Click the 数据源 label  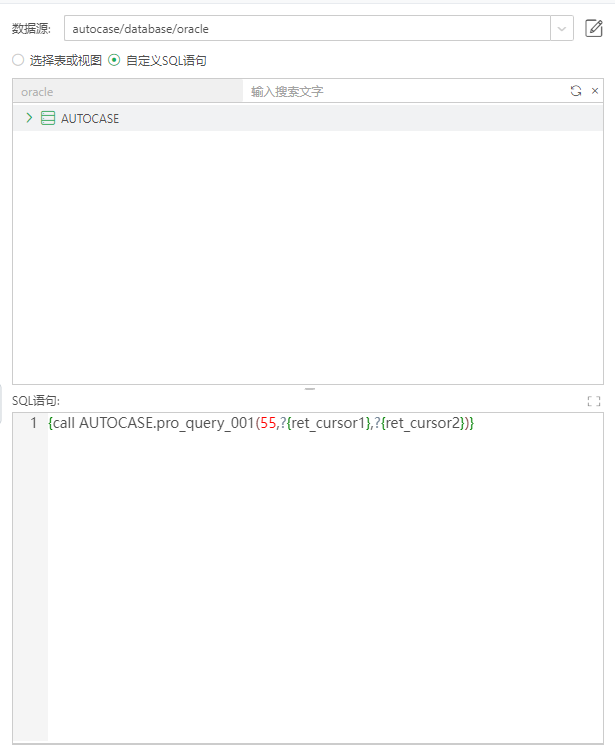coord(32,29)
